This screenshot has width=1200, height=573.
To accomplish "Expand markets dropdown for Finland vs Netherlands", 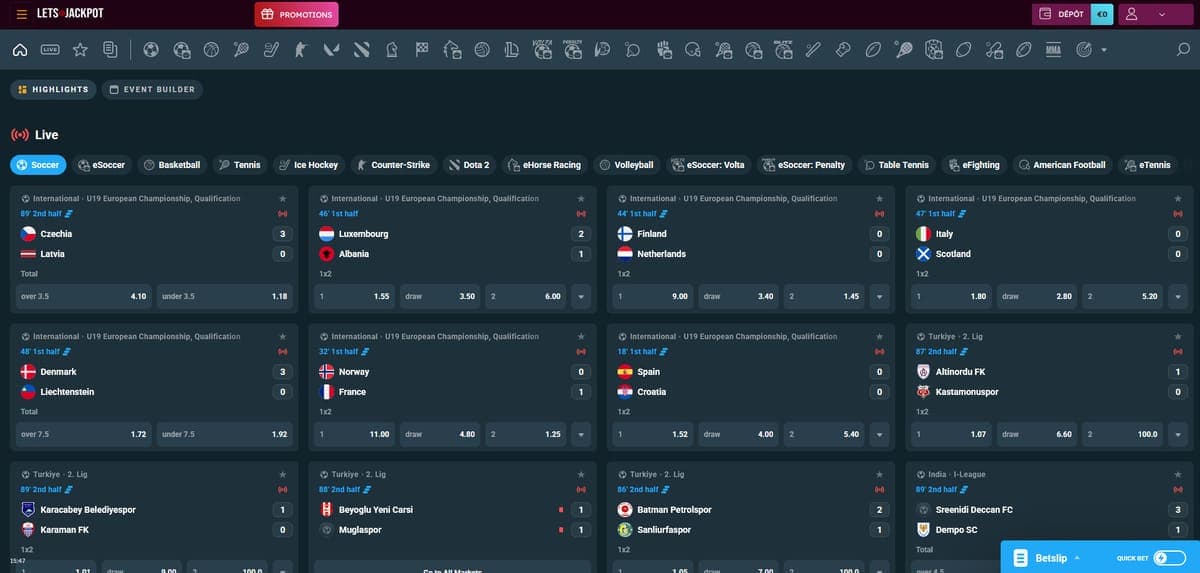I will point(880,296).
